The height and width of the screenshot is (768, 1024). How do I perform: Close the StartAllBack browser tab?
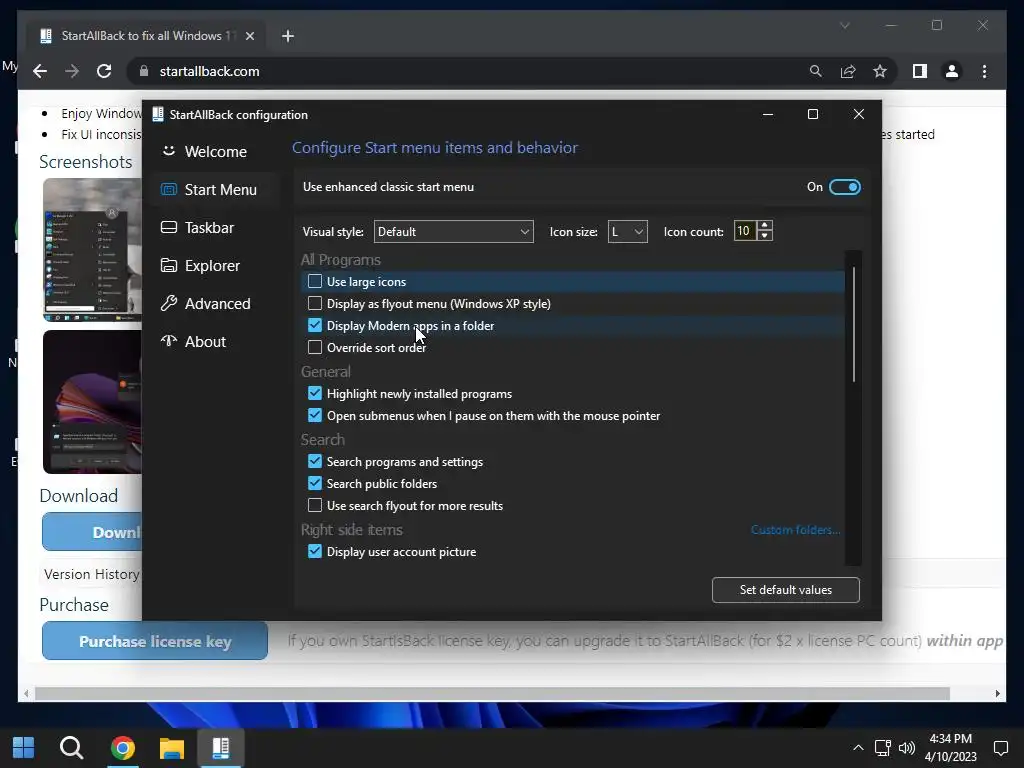click(x=249, y=36)
